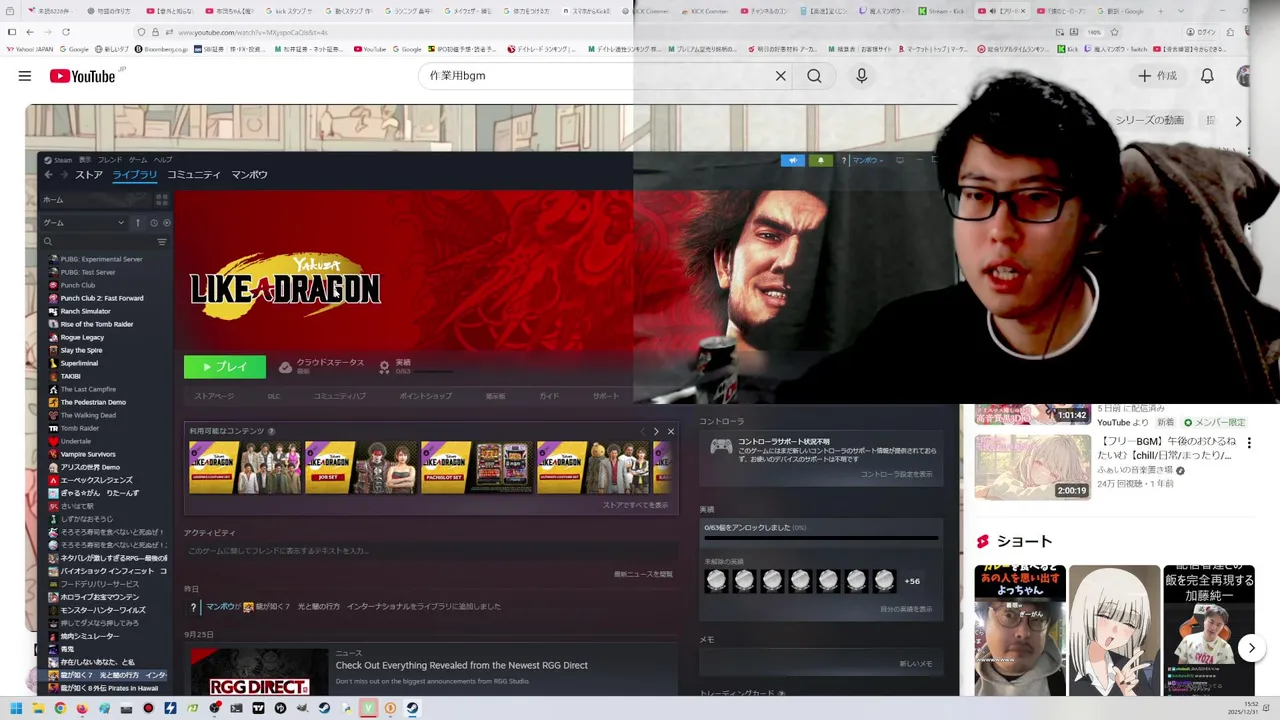This screenshot has height=720, width=1280.
Task: Open the Steam menu in title bar
Action: point(58,160)
